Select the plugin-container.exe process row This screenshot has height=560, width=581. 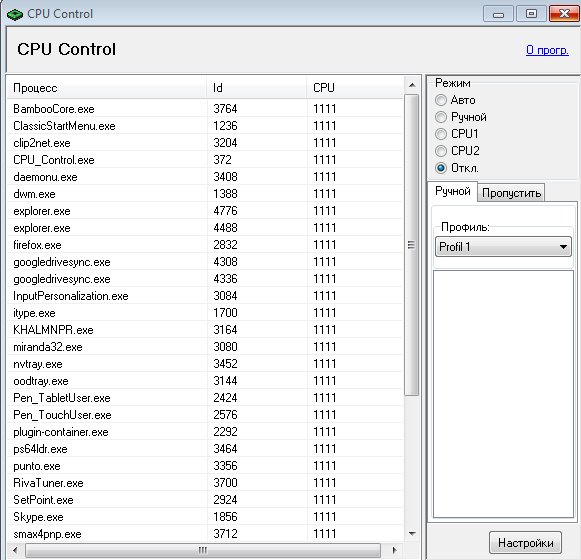205,432
